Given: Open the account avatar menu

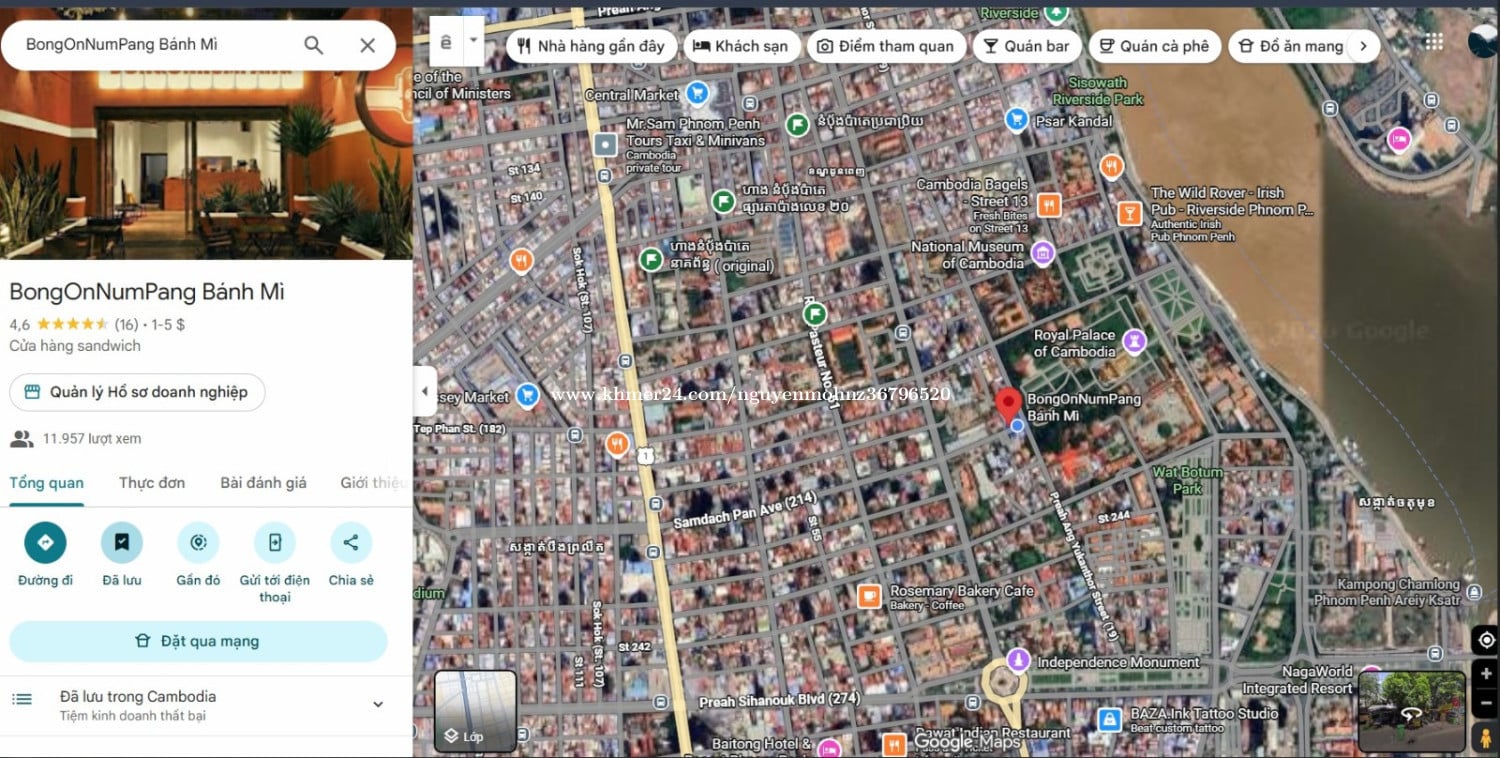Looking at the screenshot, I should [1484, 41].
